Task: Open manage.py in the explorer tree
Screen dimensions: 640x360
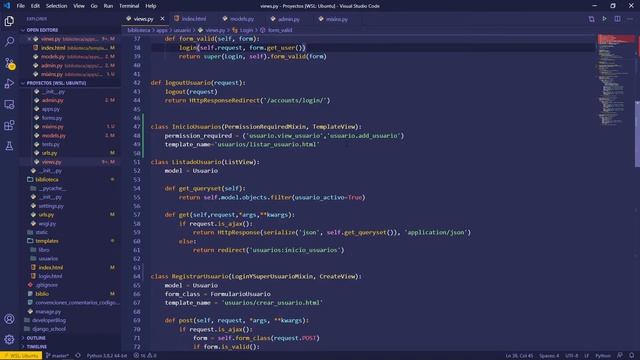Action: click(48, 311)
